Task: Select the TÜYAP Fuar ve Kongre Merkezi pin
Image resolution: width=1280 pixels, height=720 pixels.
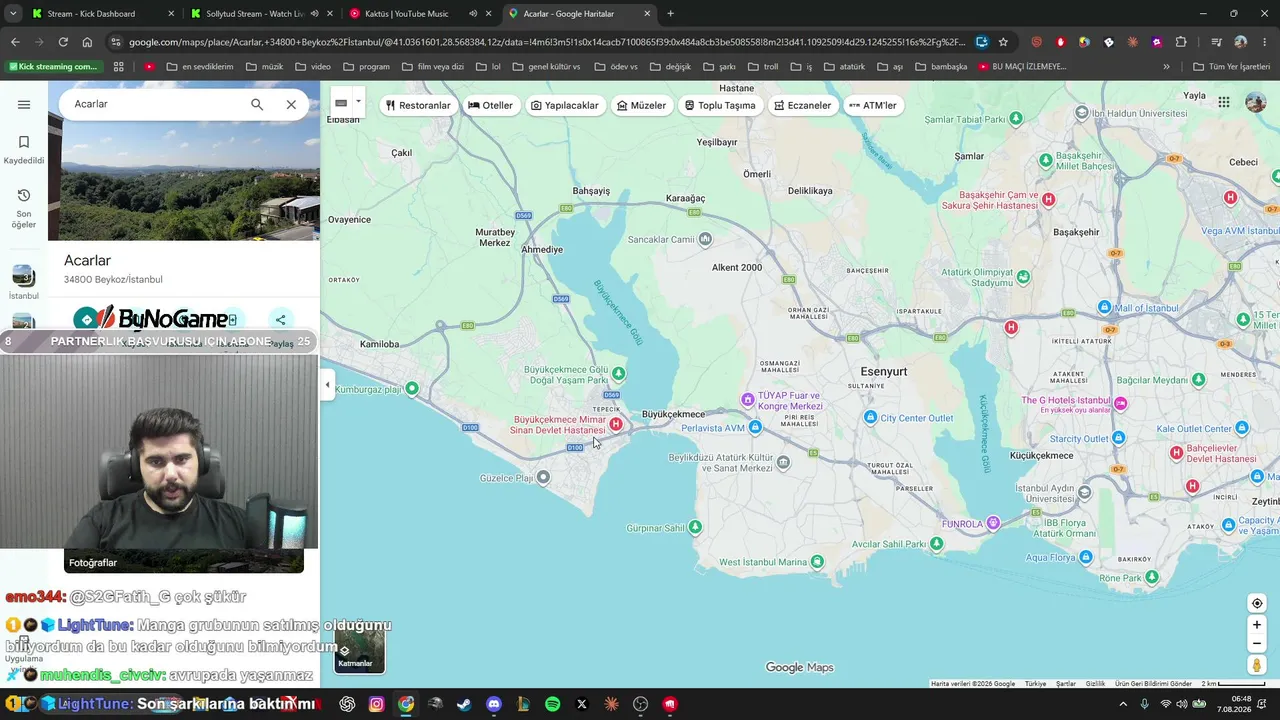Action: (x=747, y=400)
